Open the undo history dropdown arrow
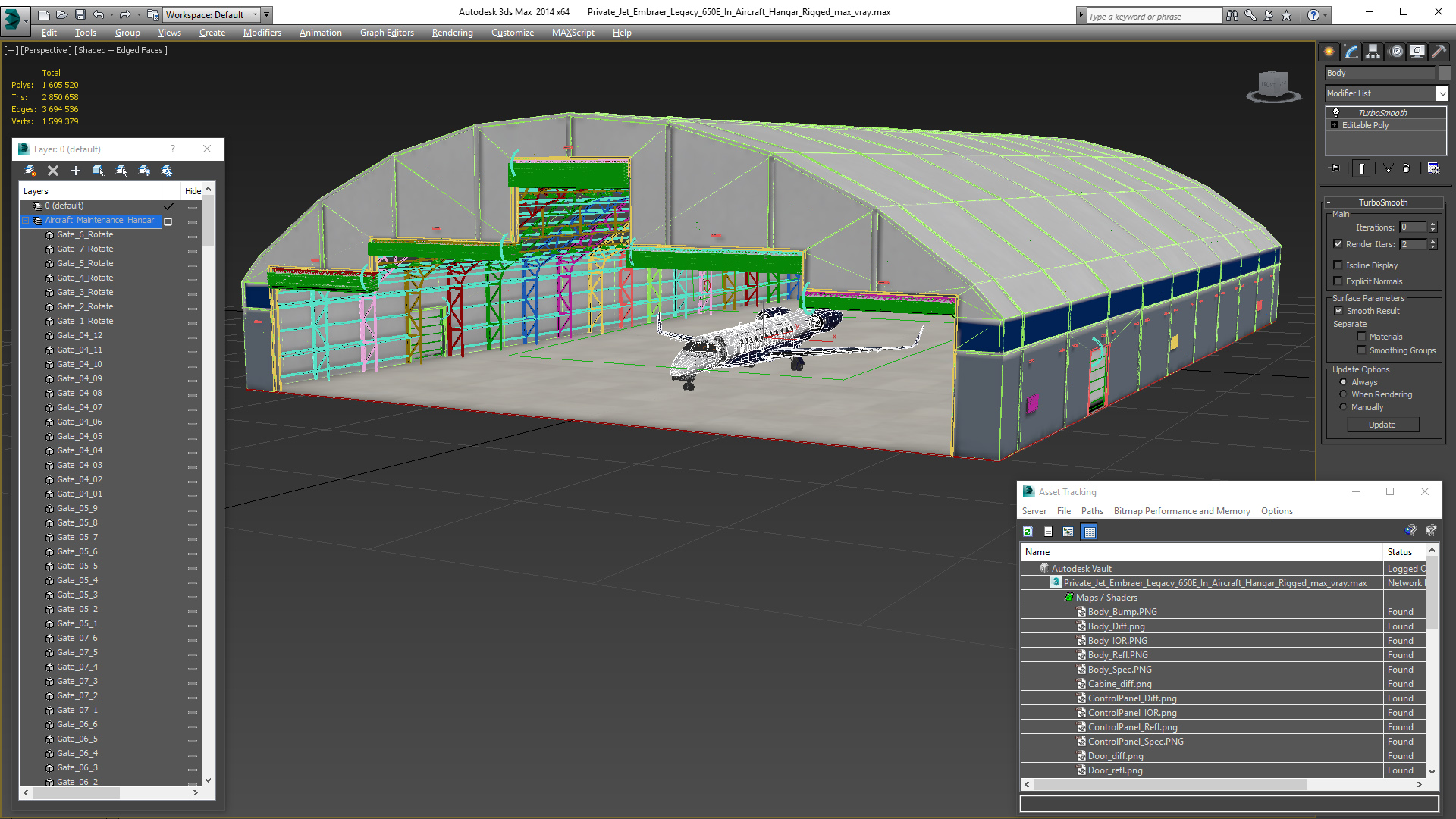The image size is (1456, 819). tap(111, 14)
